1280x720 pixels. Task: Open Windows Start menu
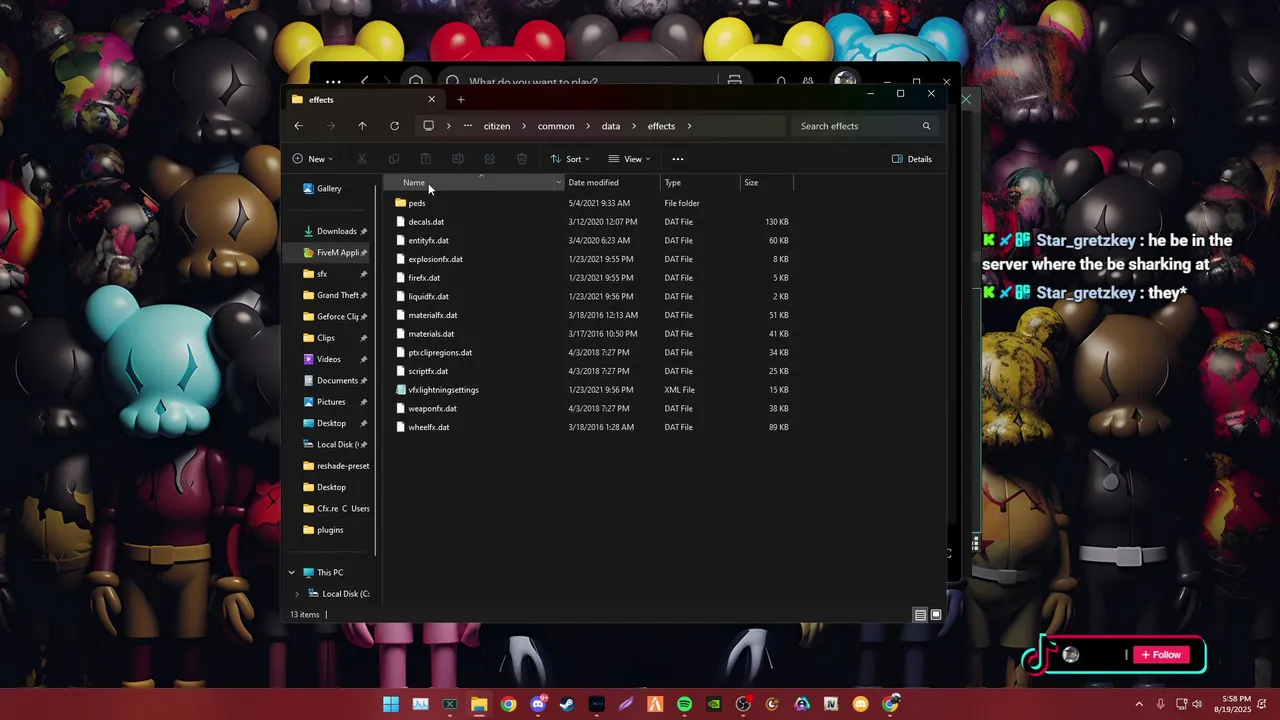[391, 704]
